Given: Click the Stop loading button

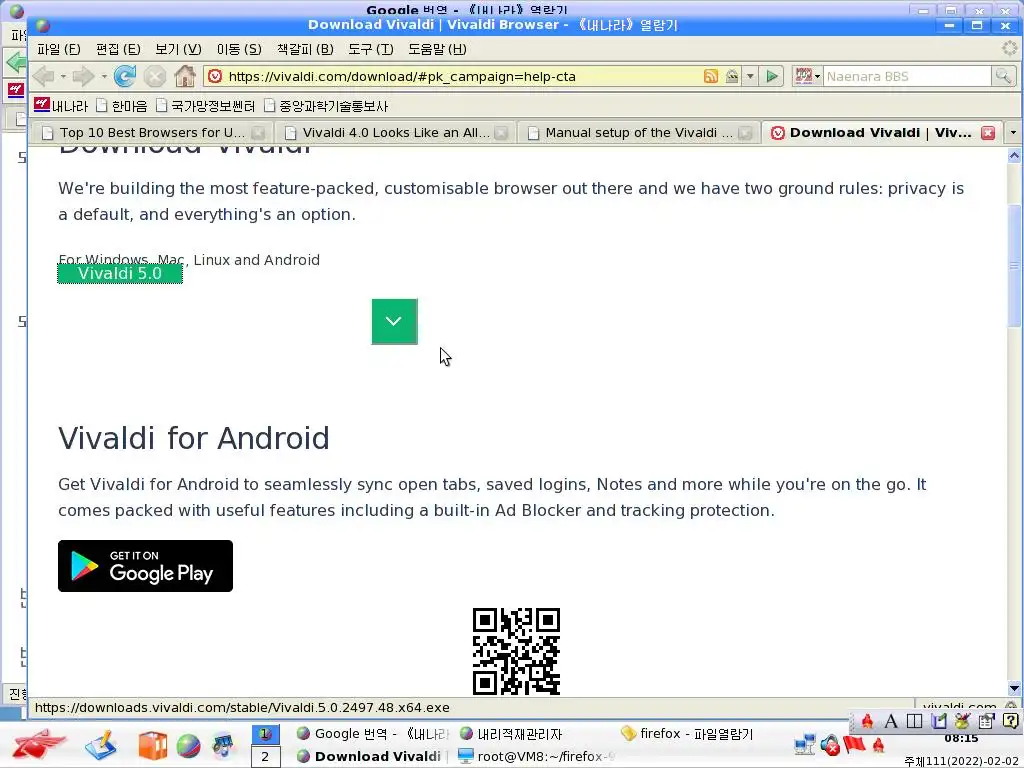Looking at the screenshot, I should point(155,76).
